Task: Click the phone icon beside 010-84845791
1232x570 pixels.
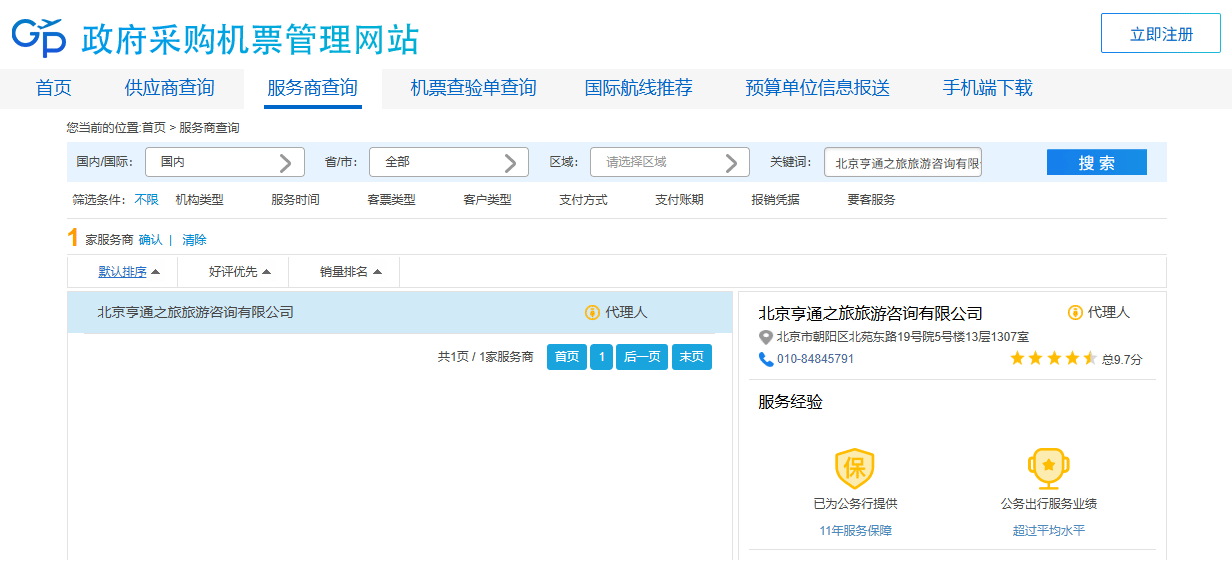Action: pos(766,359)
